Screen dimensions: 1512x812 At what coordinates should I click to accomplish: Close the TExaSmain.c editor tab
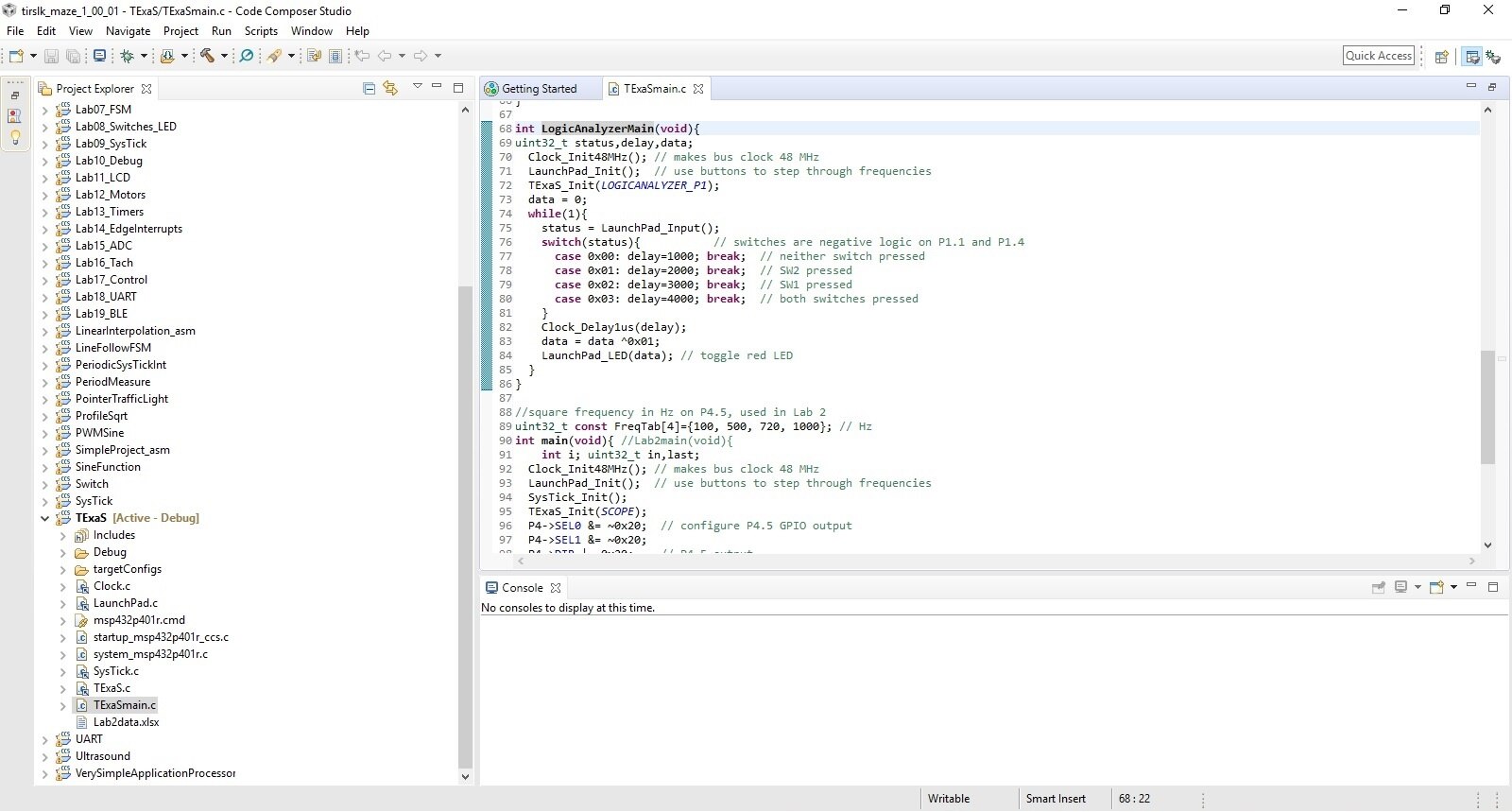click(x=698, y=89)
